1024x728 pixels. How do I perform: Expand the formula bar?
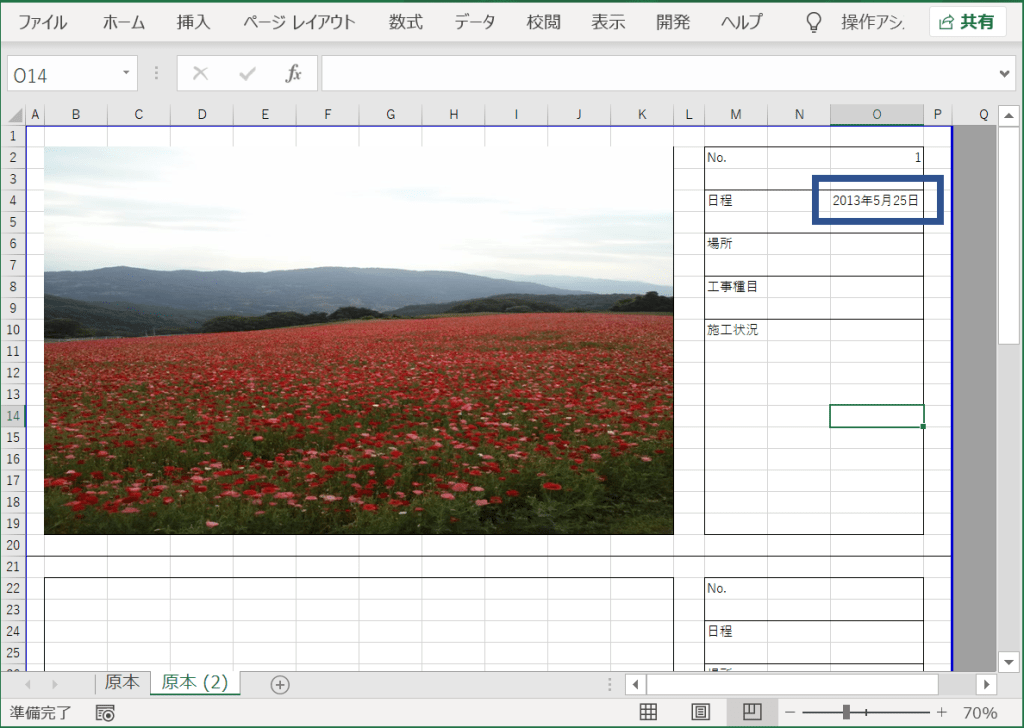(1006, 73)
